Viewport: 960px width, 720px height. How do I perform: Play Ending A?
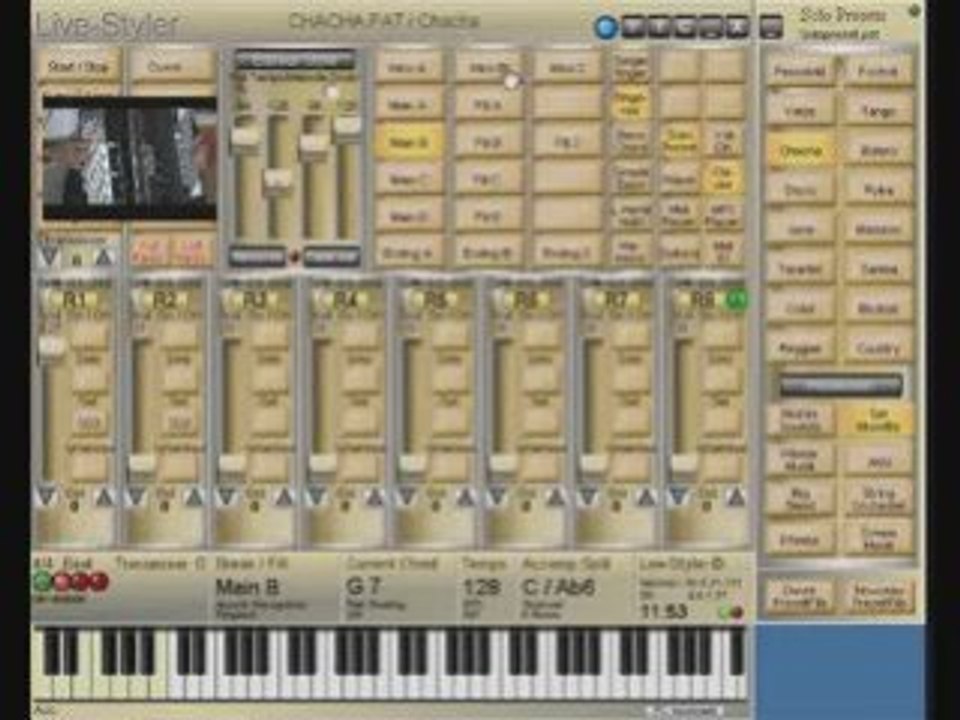click(x=408, y=252)
